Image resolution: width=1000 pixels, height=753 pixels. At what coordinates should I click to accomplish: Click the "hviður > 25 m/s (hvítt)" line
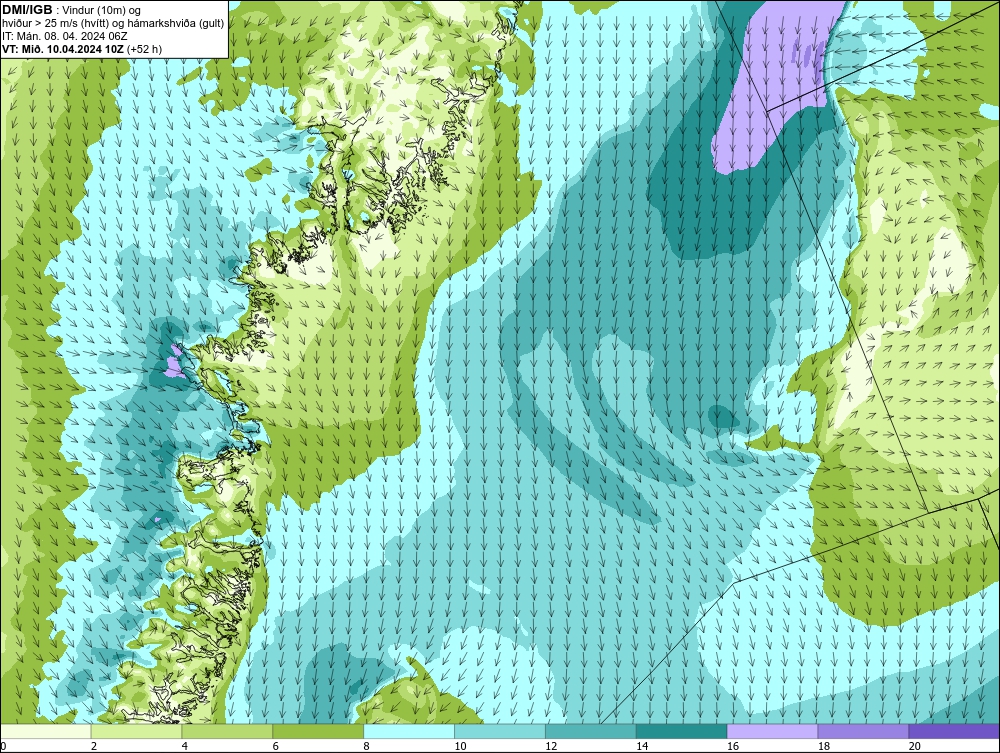click(55, 24)
